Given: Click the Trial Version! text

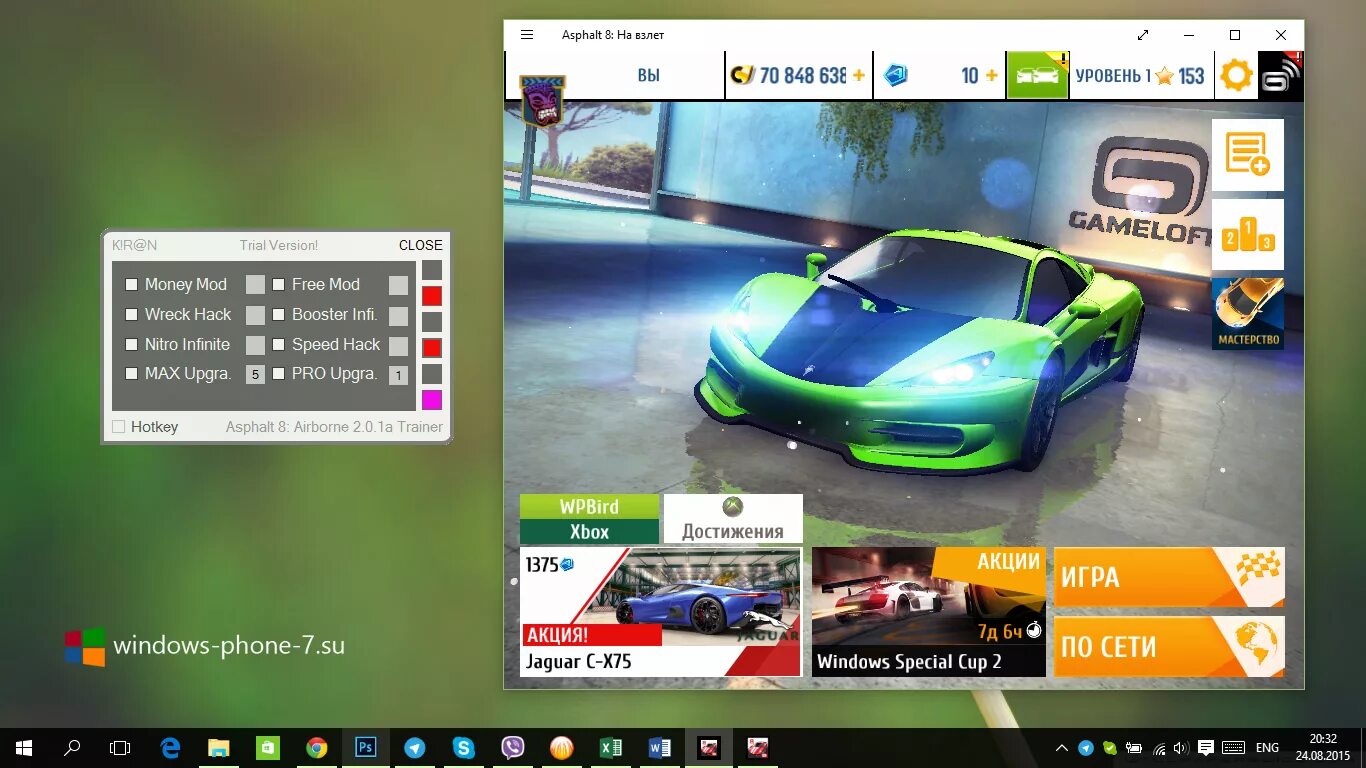Looking at the screenshot, I should [x=278, y=245].
